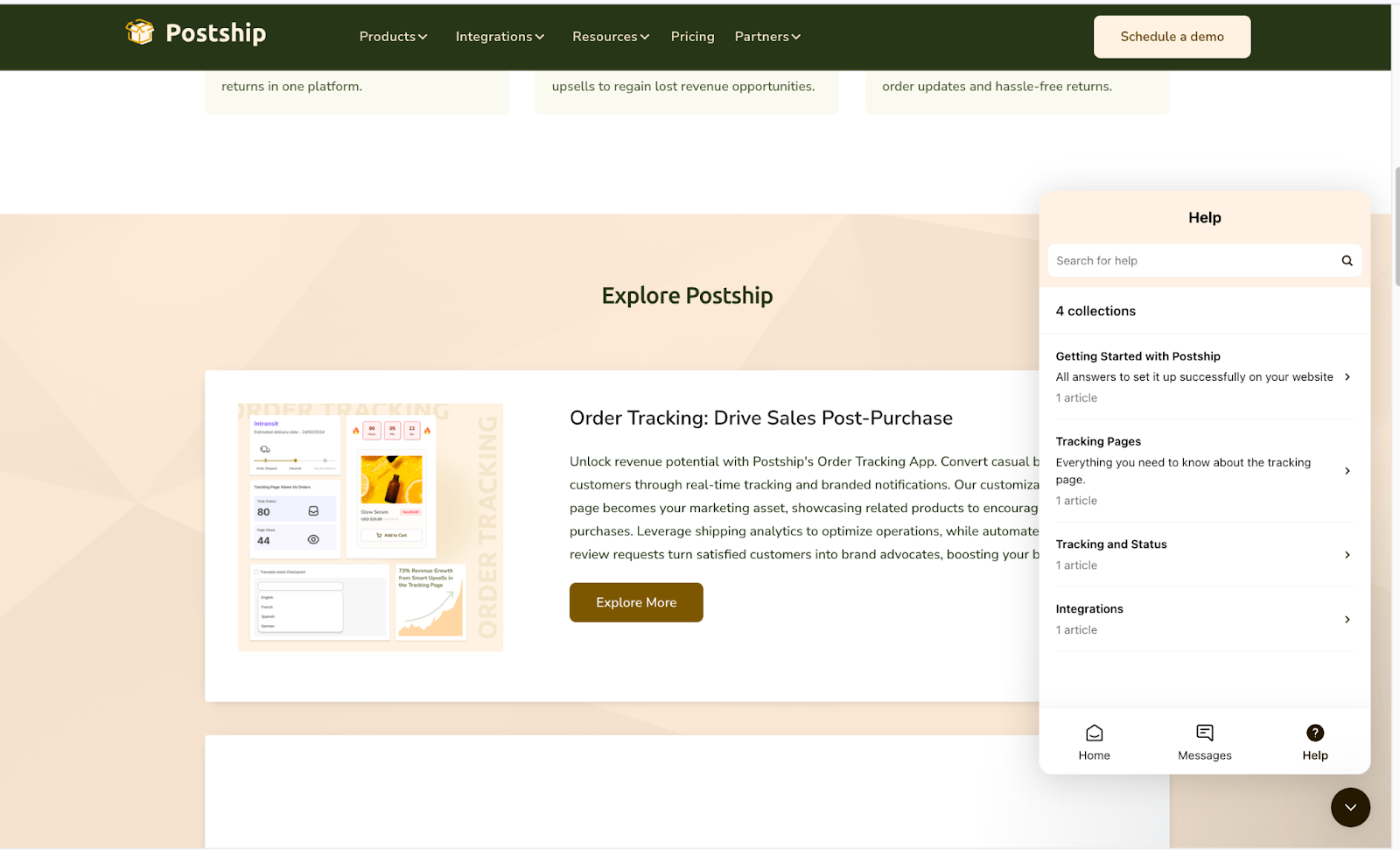Click chevron beside Getting Started with Postship
This screenshot has width=1400, height=850.
click(1347, 377)
